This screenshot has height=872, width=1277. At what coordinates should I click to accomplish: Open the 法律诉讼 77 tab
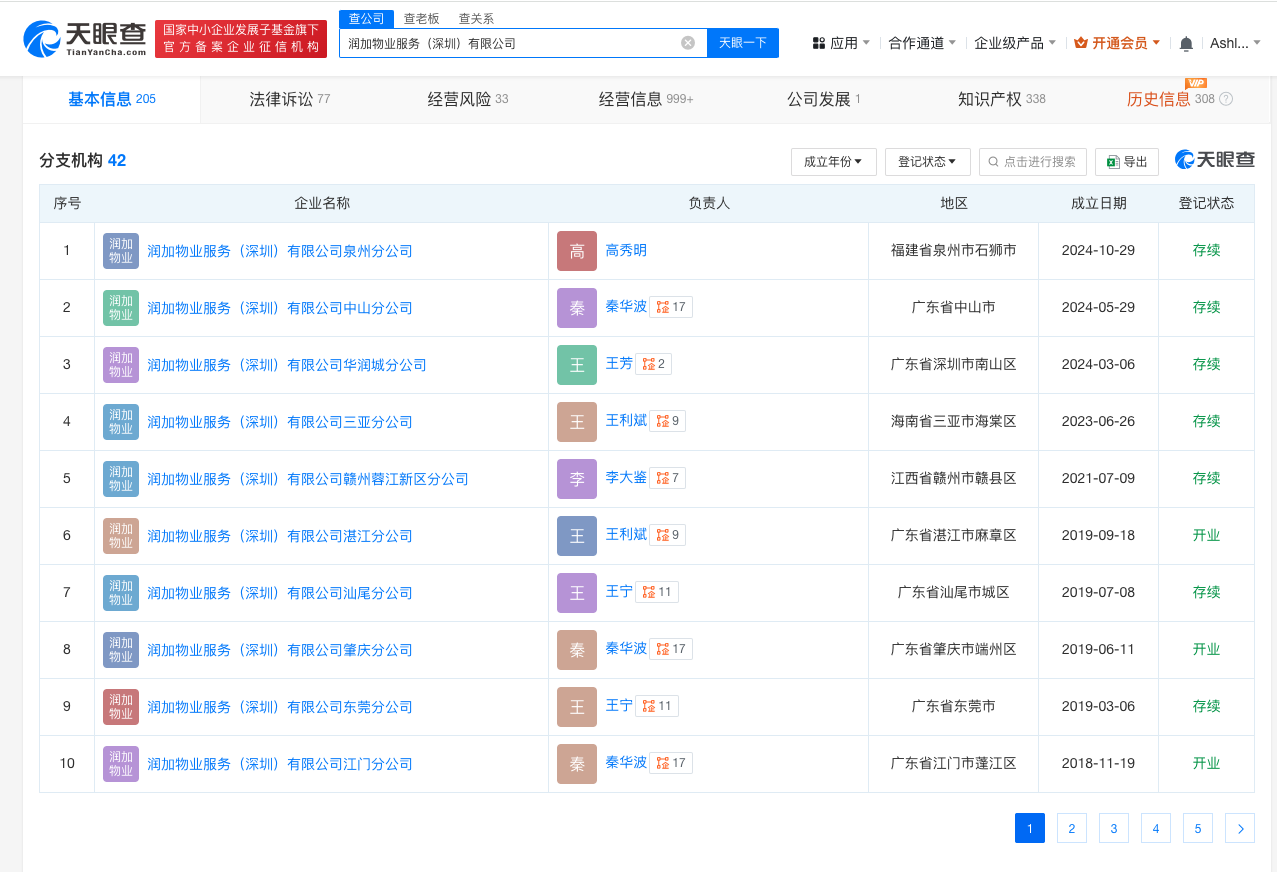pos(290,99)
